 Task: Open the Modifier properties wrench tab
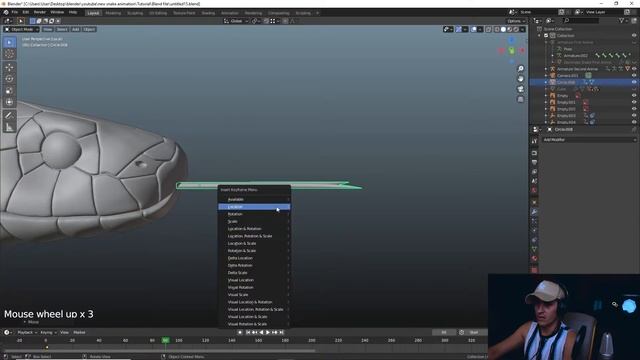click(x=534, y=212)
